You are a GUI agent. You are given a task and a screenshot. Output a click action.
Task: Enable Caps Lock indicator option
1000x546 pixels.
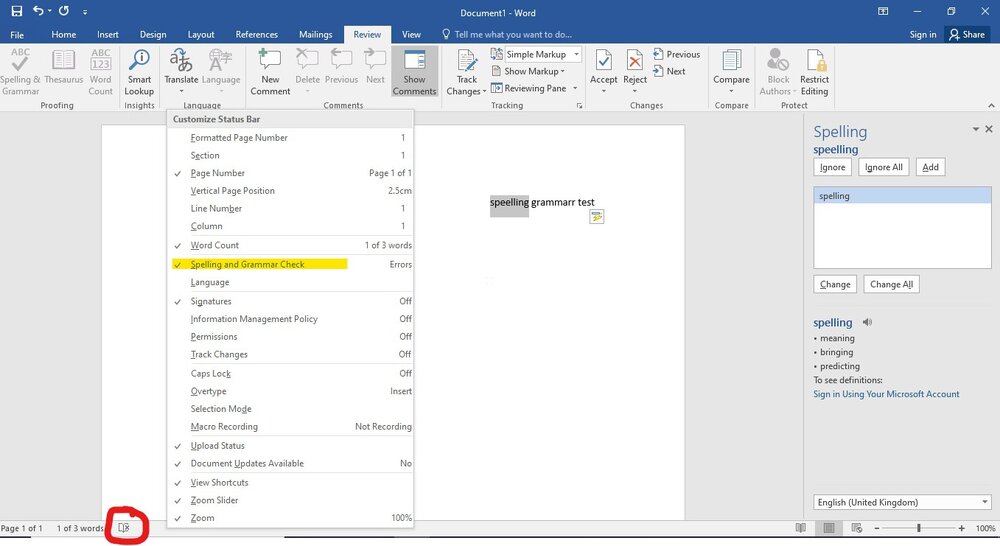click(x=292, y=373)
